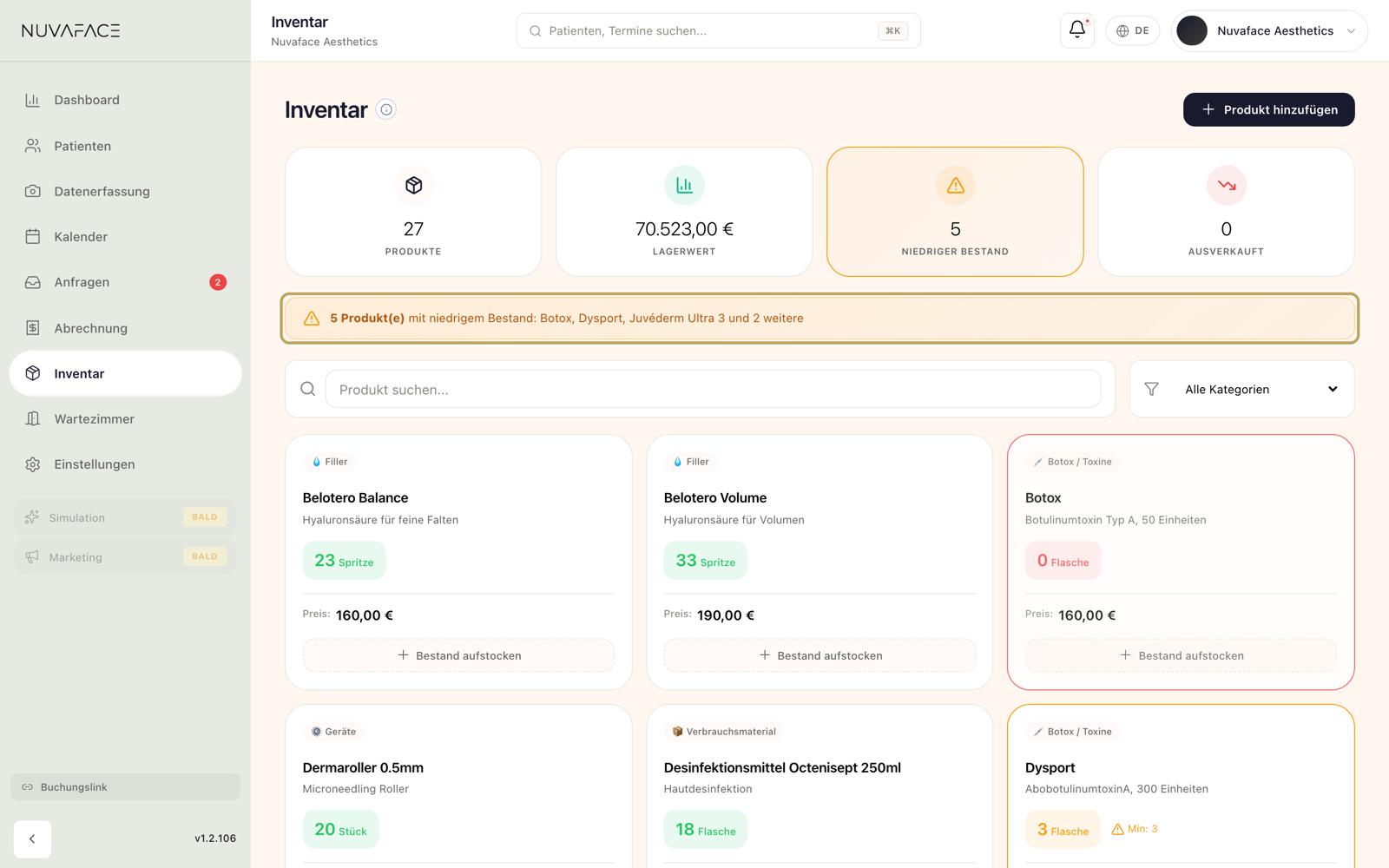Click the Verbrauchsmaterial tag on Desinfektionsmittel

pos(724,732)
